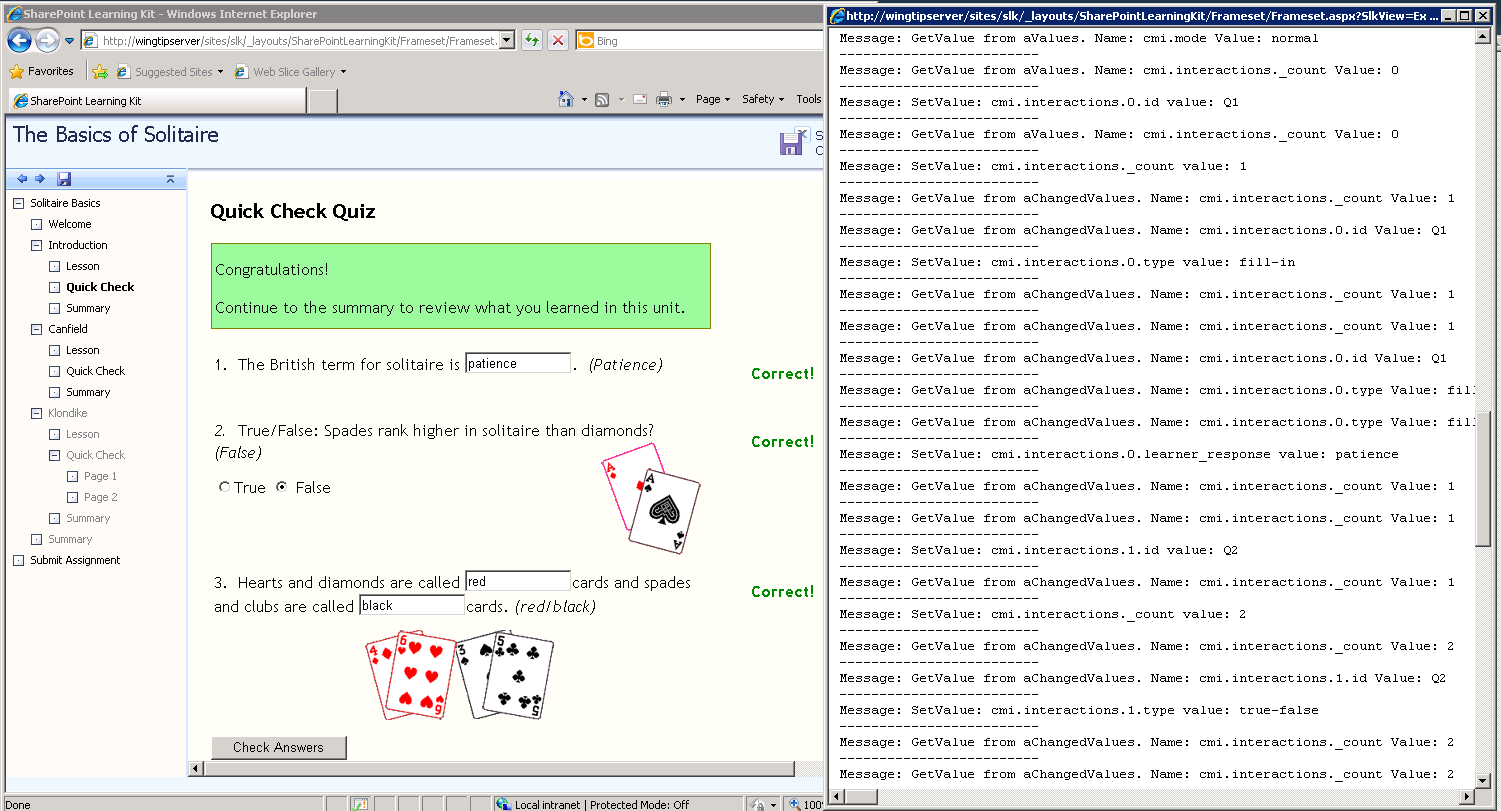Select Page 1 under Klondike Quick Check
The image size is (1501, 811).
click(100, 476)
